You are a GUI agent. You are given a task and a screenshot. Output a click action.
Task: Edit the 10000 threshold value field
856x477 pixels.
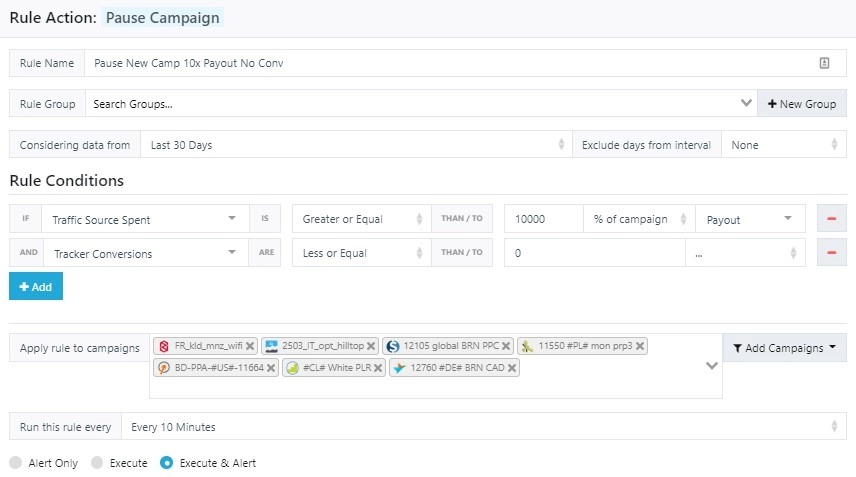(x=543, y=219)
